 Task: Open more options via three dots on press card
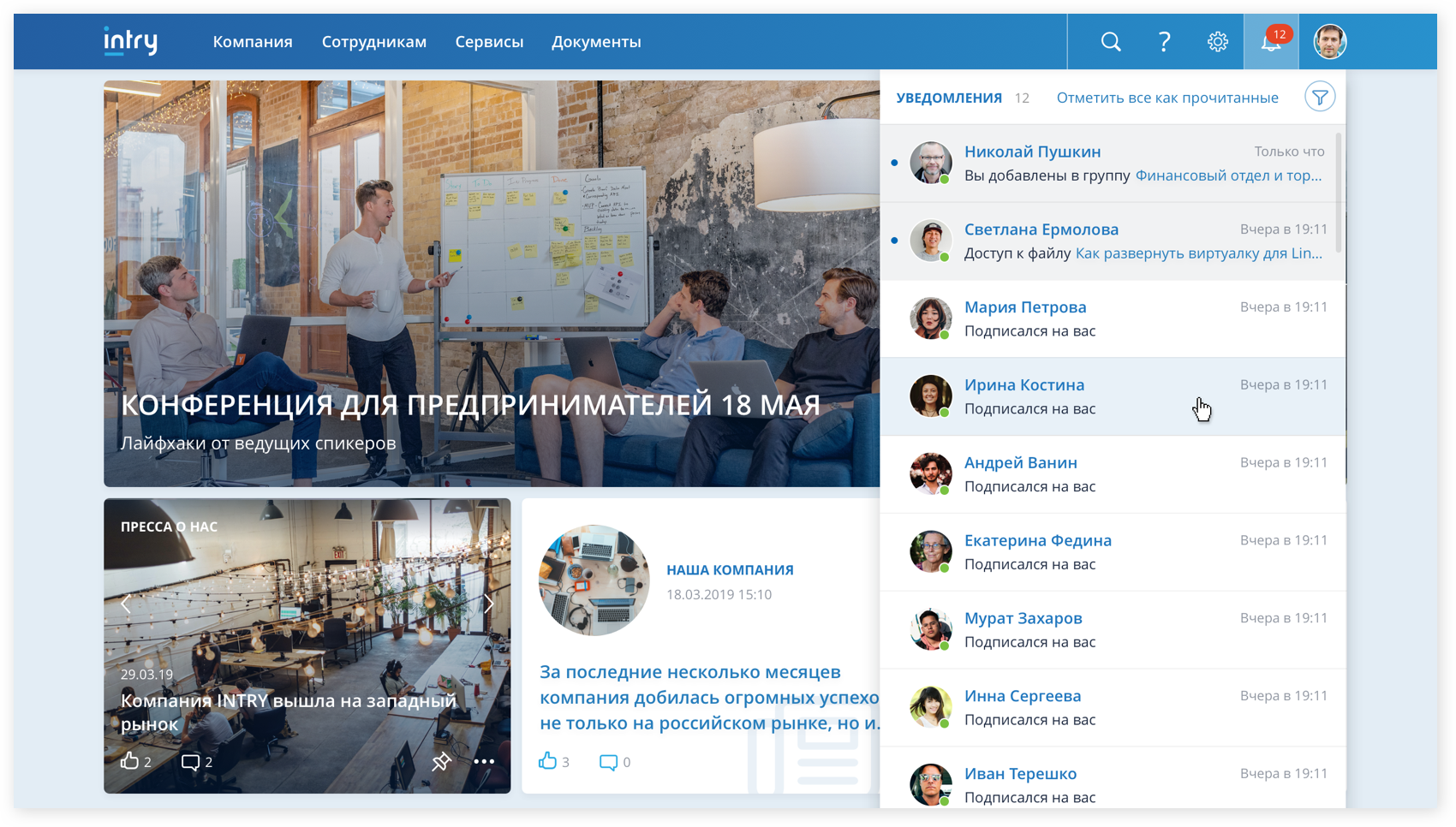(484, 762)
